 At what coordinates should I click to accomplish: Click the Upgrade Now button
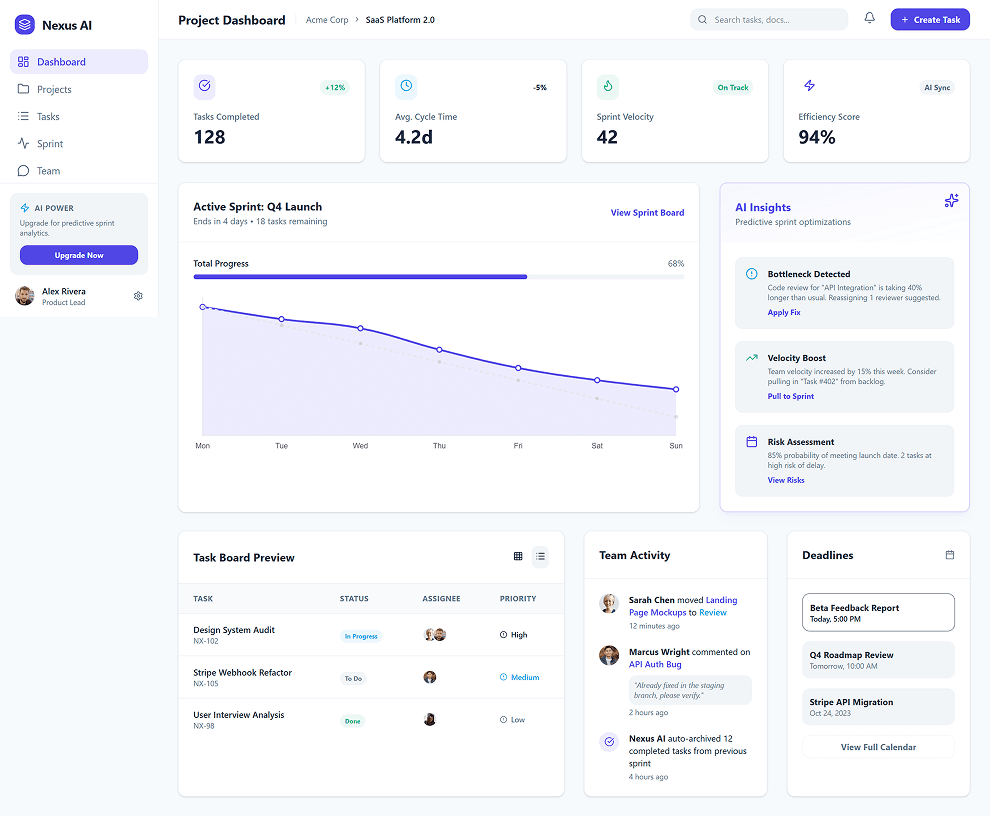click(x=79, y=255)
